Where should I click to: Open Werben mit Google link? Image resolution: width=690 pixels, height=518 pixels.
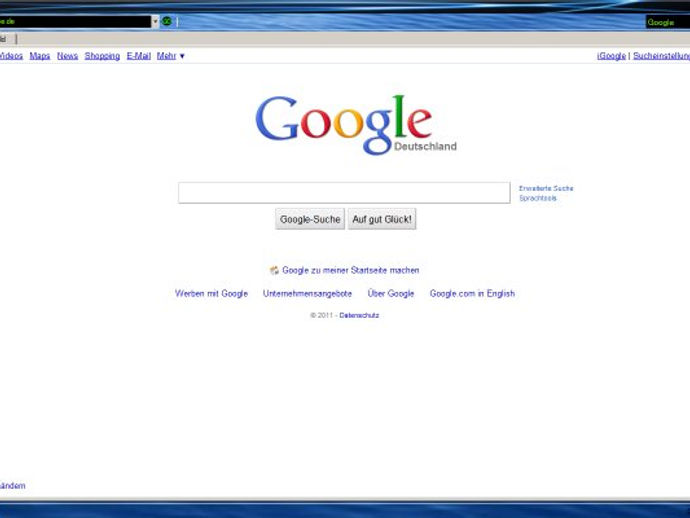211,294
